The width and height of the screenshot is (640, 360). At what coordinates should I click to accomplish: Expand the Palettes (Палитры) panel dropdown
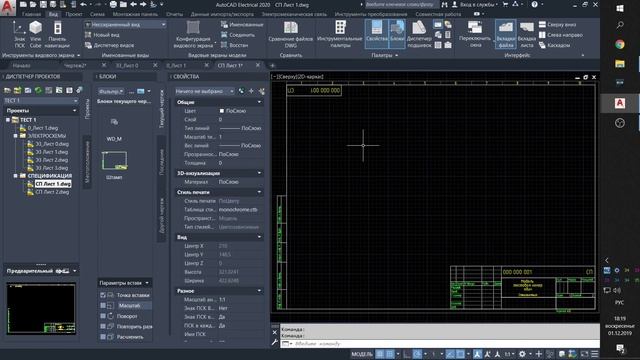pos(384,55)
